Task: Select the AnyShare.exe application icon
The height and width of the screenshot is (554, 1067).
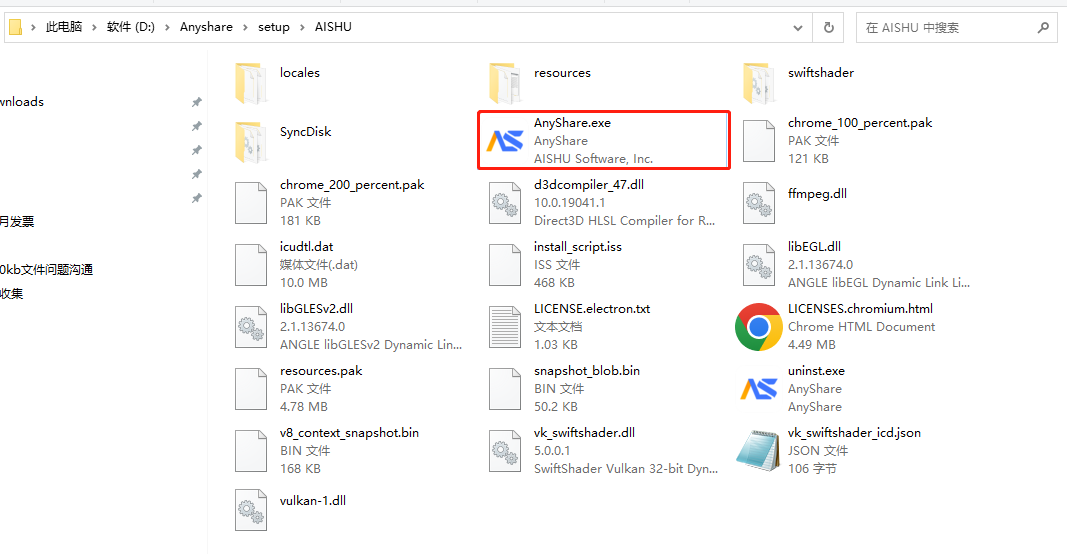Action: coord(505,141)
